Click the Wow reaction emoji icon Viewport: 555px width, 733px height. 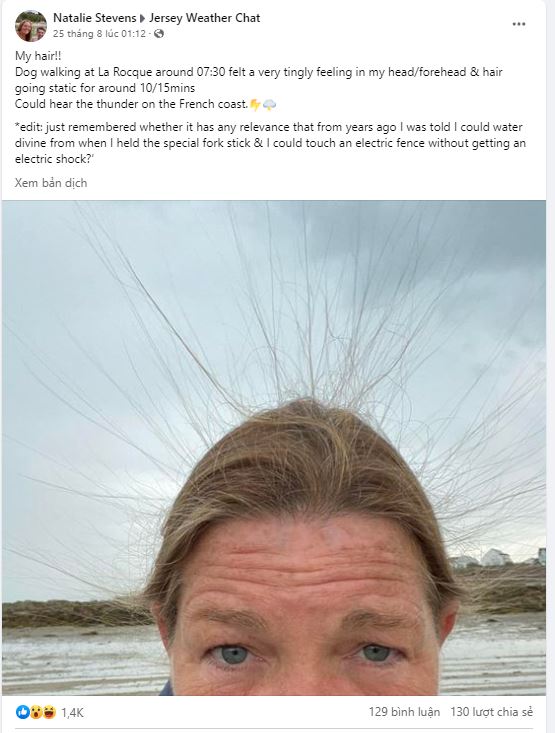point(36,712)
